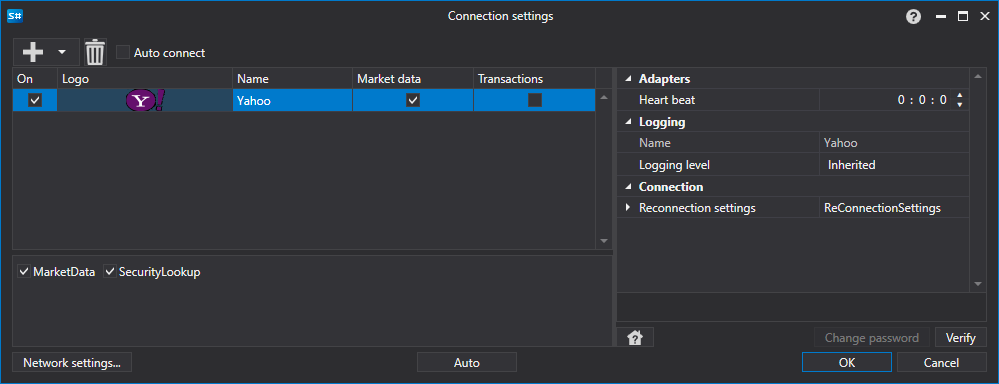Confirm with the OK button

coord(847,363)
